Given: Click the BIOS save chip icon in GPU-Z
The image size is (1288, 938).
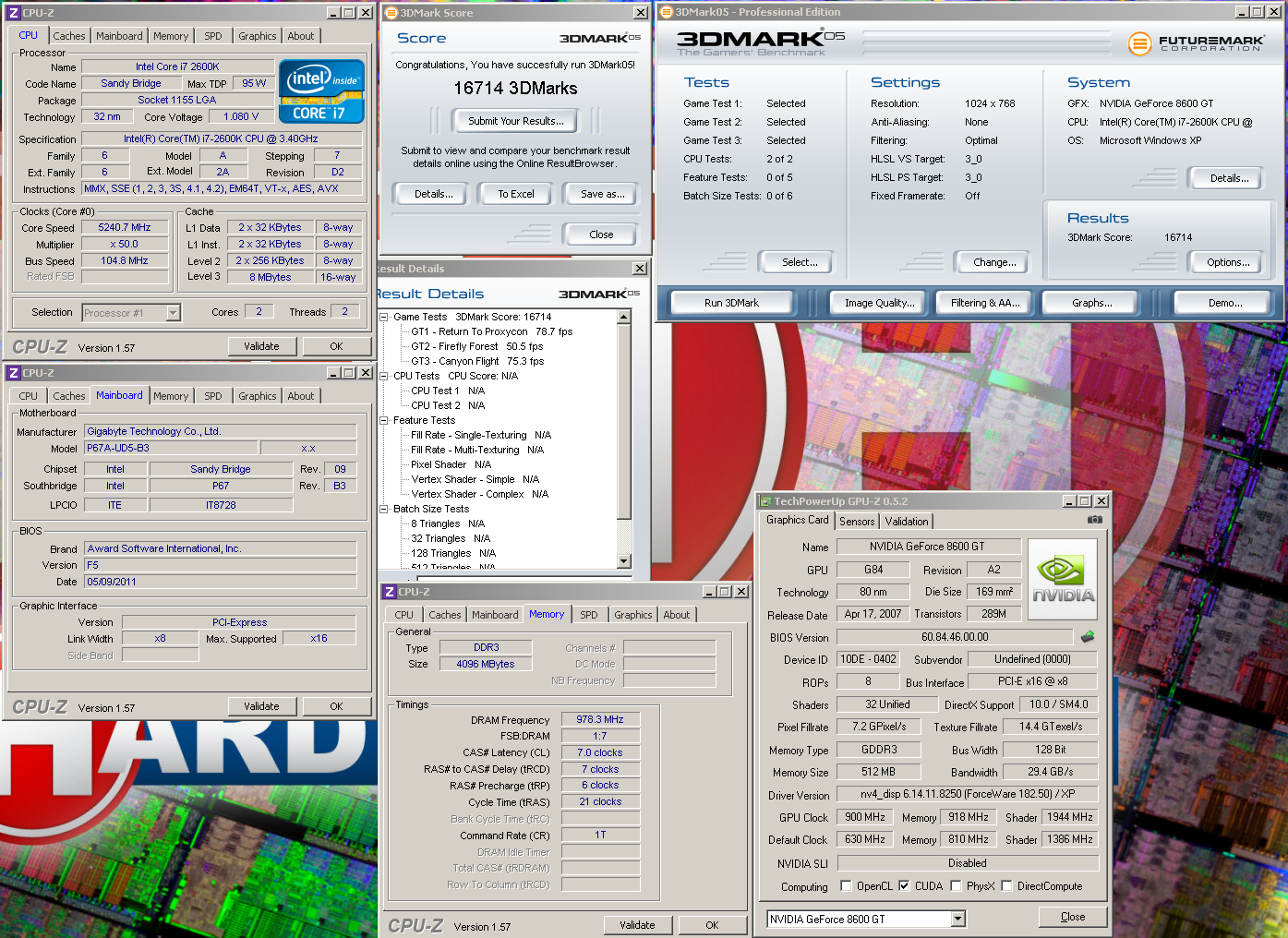Looking at the screenshot, I should coord(1088,637).
